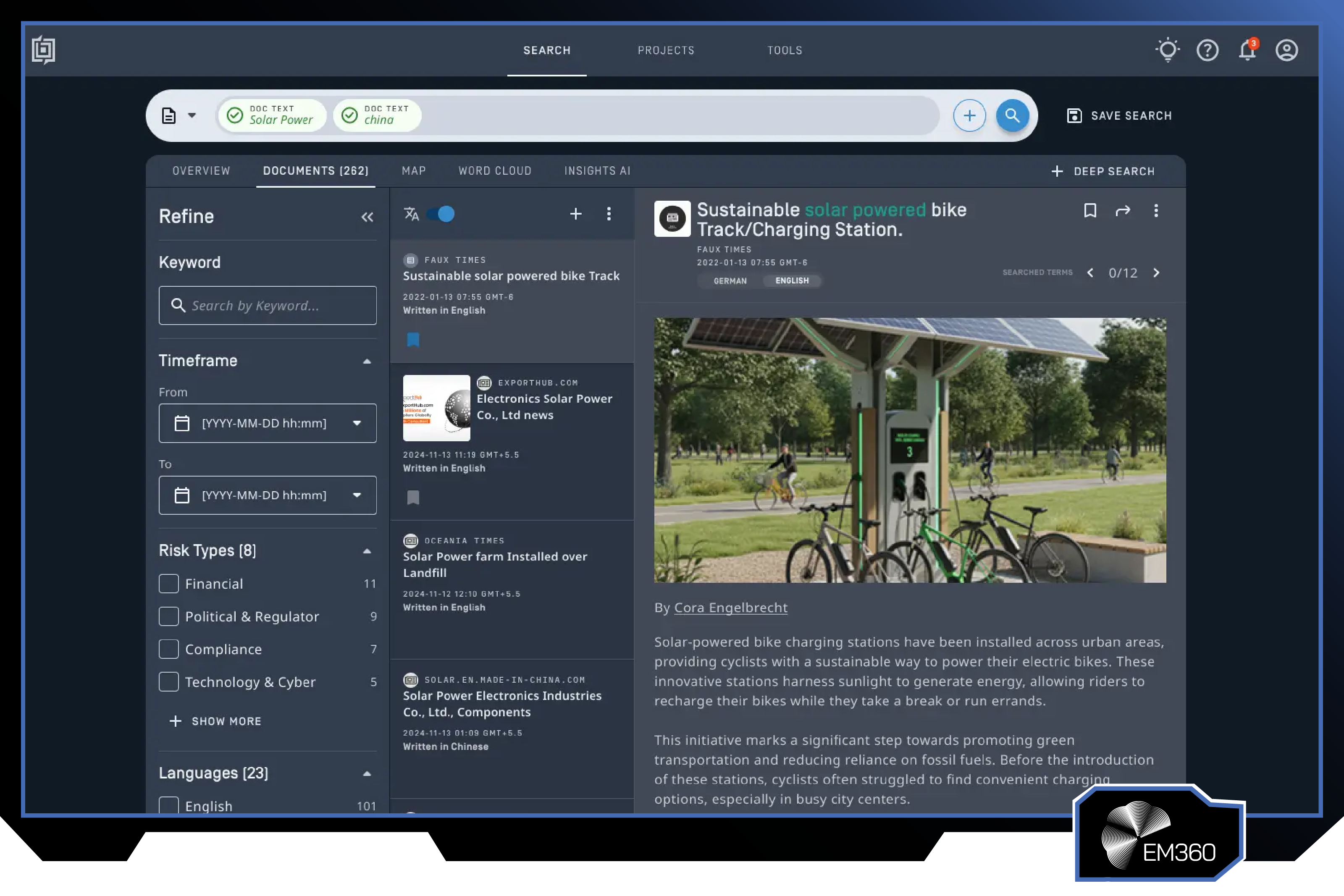Show more risk types
Screen dimensions: 1344x896
(x=215, y=721)
